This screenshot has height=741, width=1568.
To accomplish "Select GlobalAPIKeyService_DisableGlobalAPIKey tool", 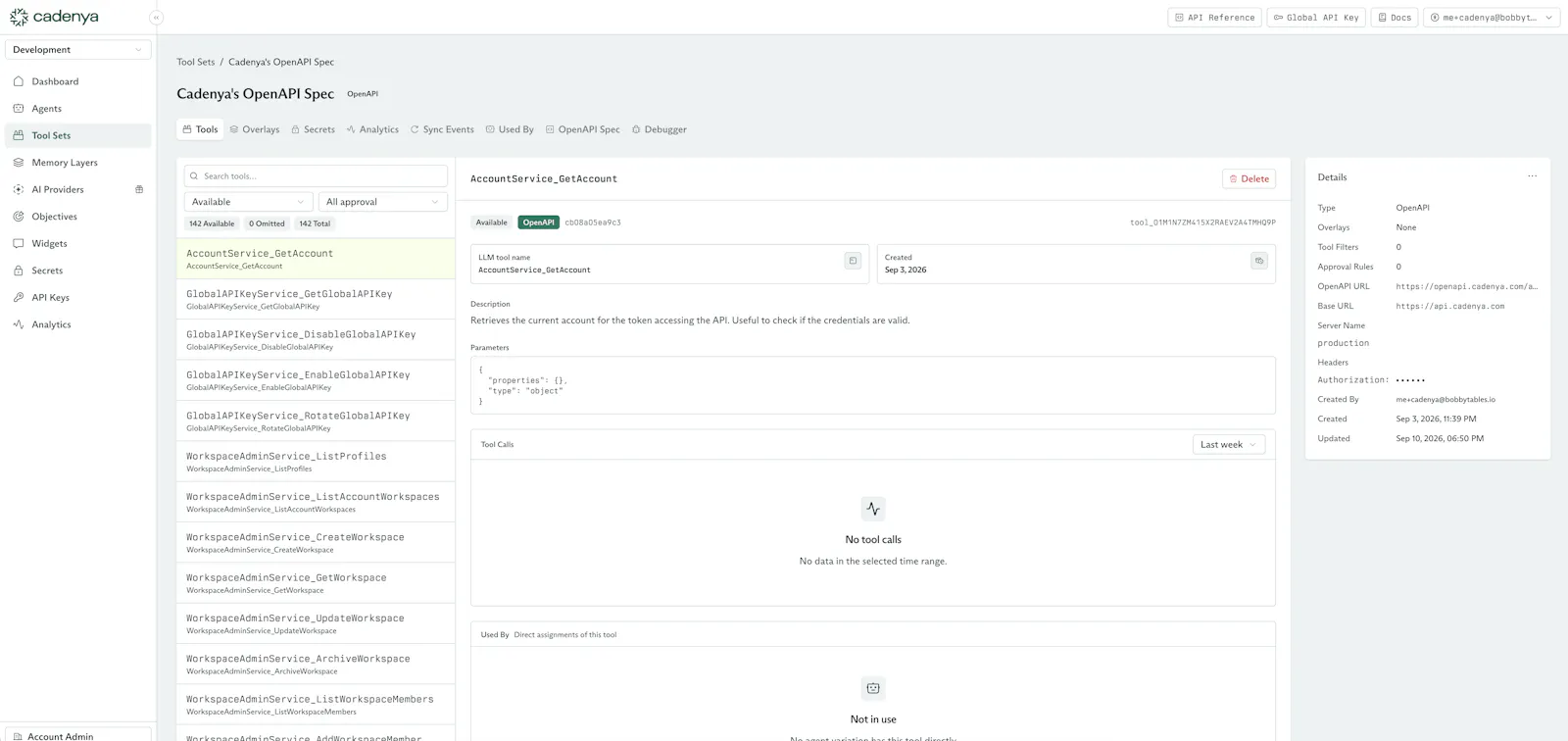I will click(x=316, y=340).
